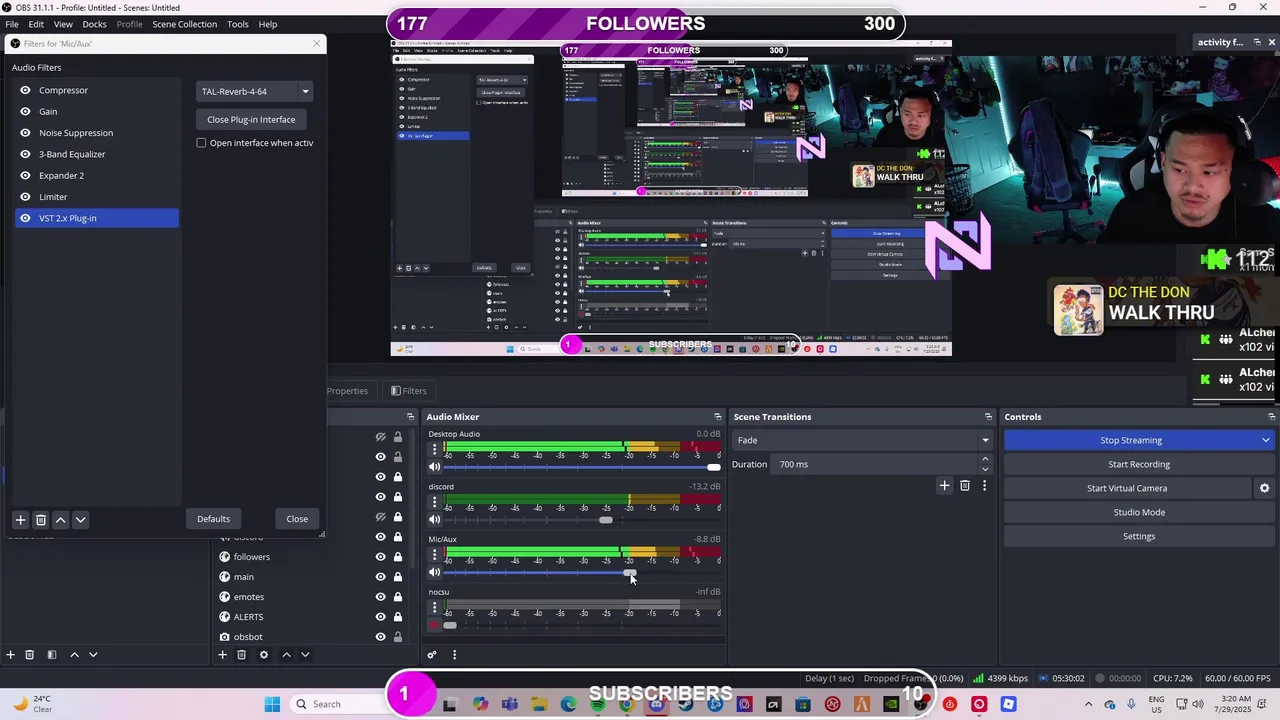Open Scene Transitions three-dot properties menu

coord(984,486)
